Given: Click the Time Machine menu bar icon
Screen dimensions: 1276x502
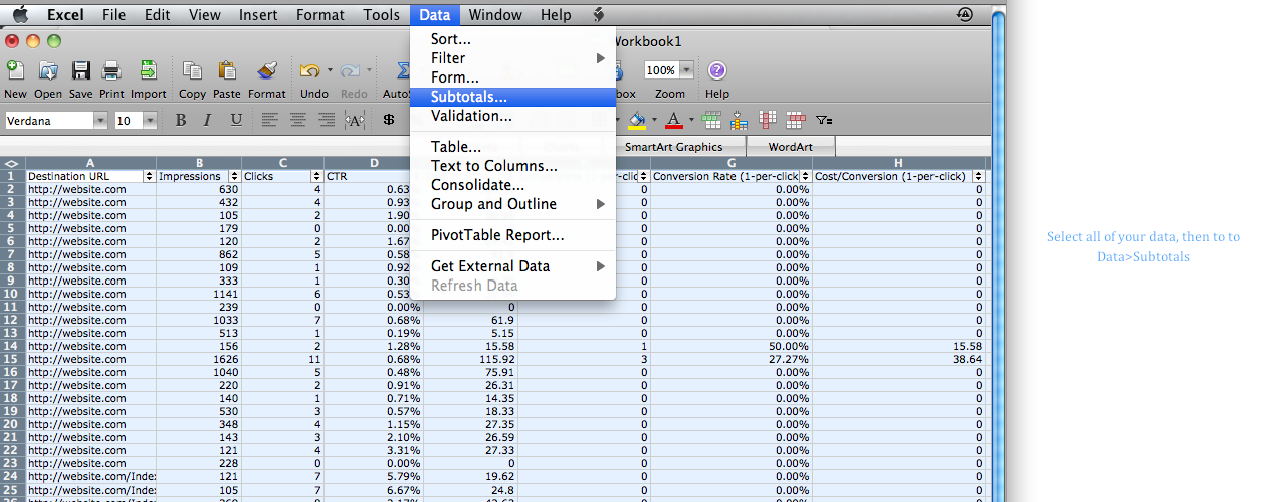Looking at the screenshot, I should 965,14.
